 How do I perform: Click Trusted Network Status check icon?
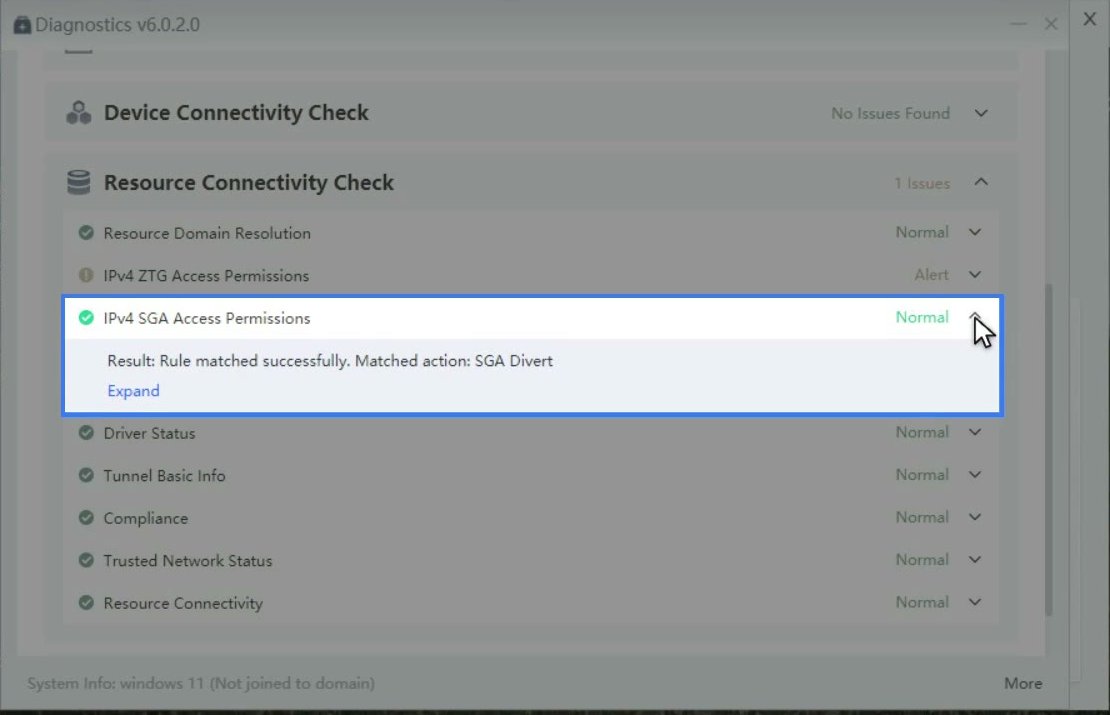point(86,560)
